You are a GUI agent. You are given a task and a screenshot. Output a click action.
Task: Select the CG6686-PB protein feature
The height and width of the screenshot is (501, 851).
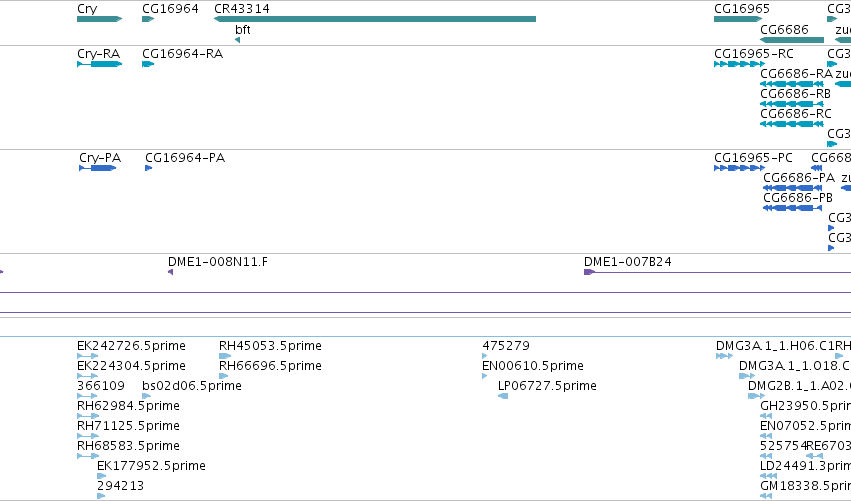[792, 208]
